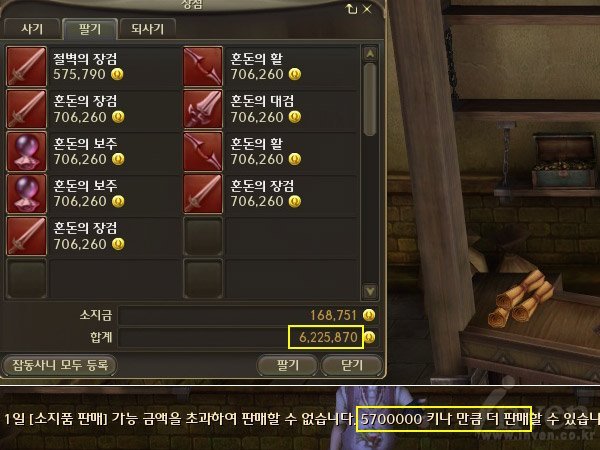This screenshot has width=600, height=450.
Task: Select the 혼돈의 활 bow icon in third row
Action: pos(203,151)
